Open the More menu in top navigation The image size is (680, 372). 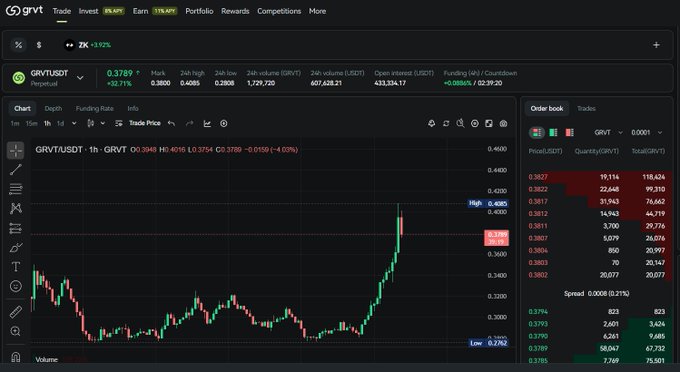pos(317,11)
